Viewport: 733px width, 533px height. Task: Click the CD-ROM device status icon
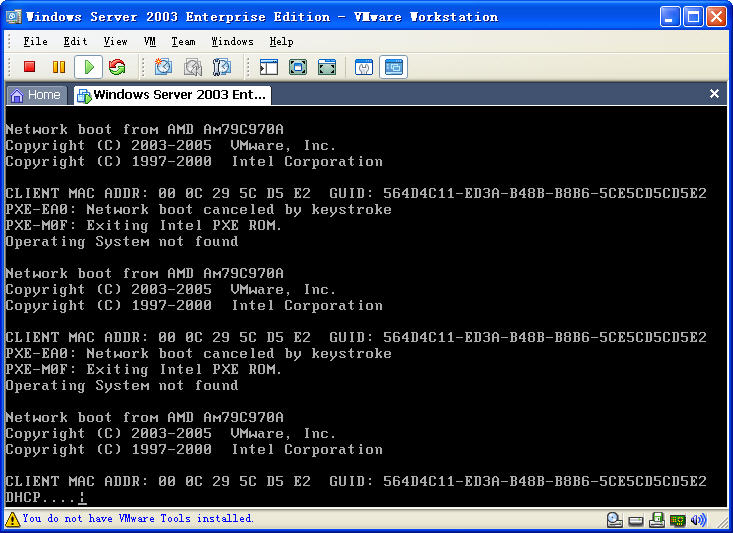coord(614,519)
